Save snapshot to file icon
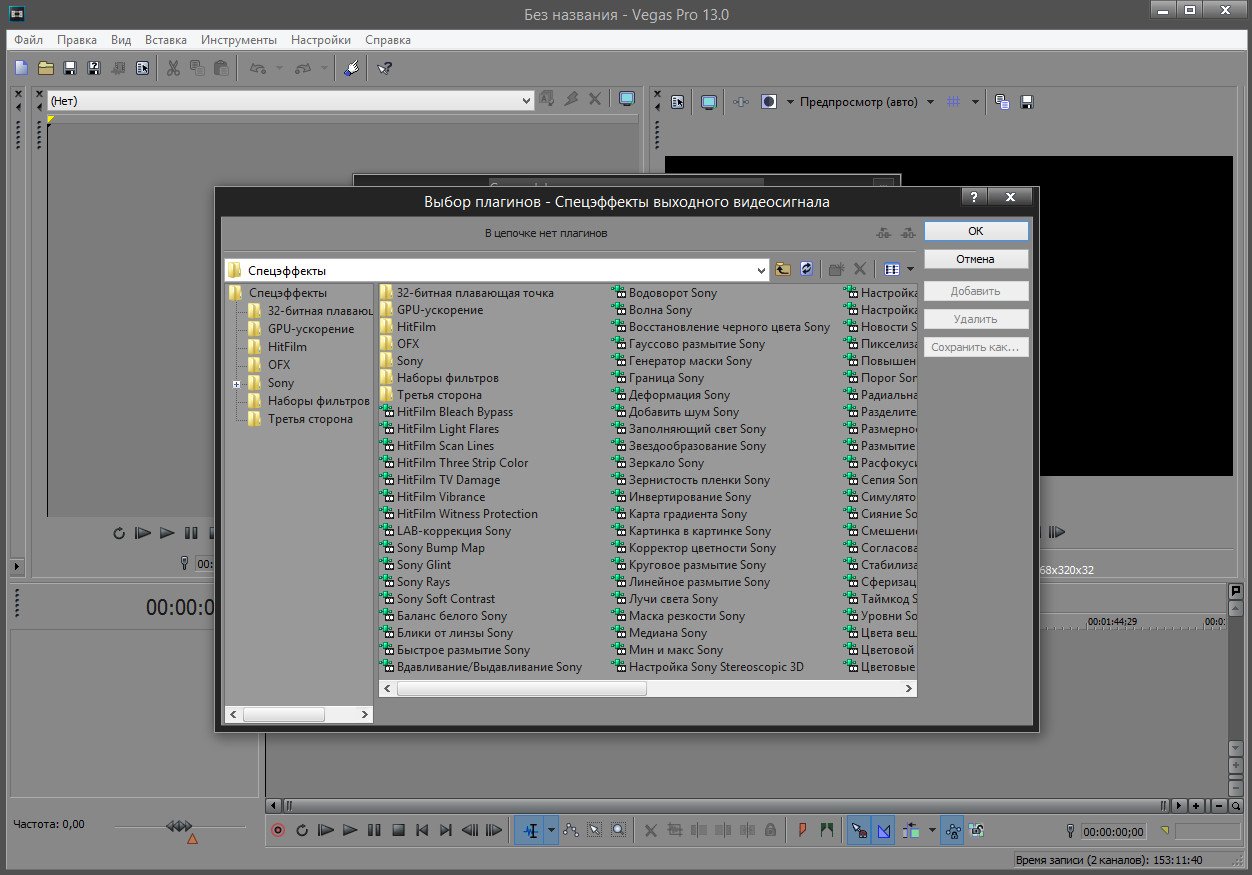The height and width of the screenshot is (875, 1252). [1026, 102]
